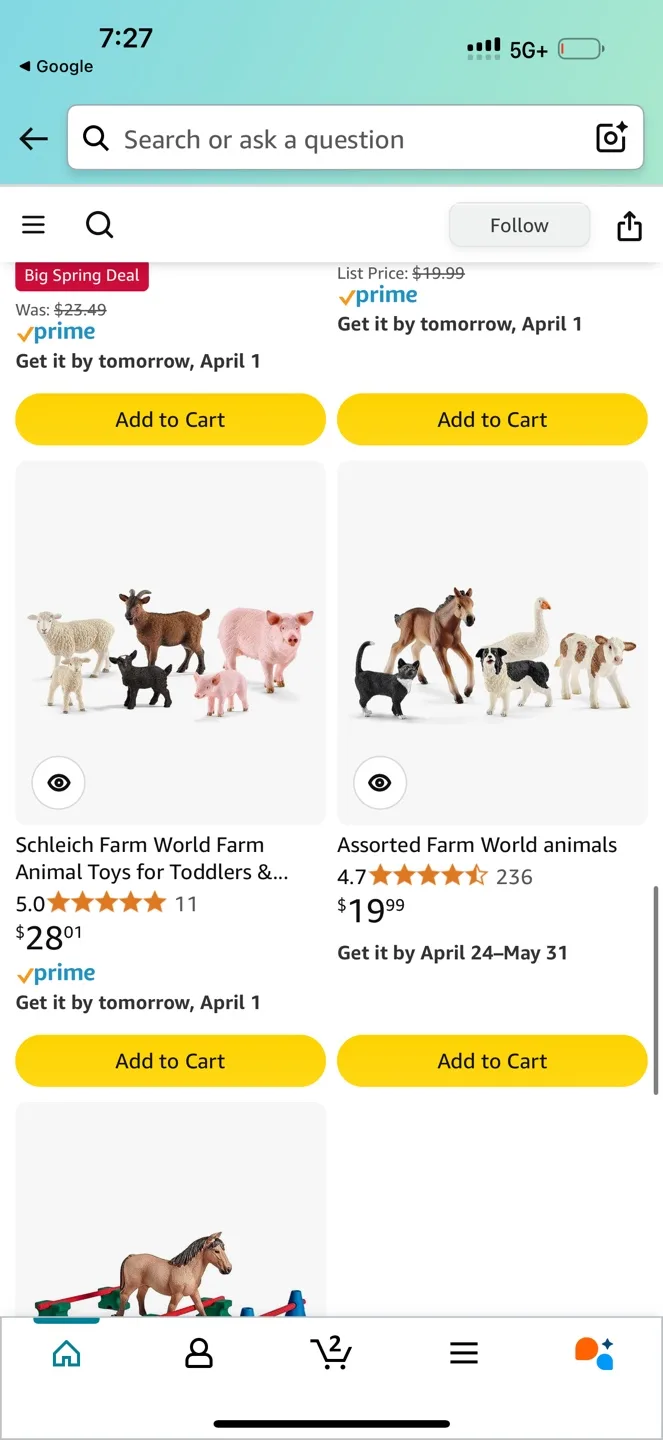Tap the Big Spring Deal badge
The height and width of the screenshot is (1440, 663).
click(81, 274)
